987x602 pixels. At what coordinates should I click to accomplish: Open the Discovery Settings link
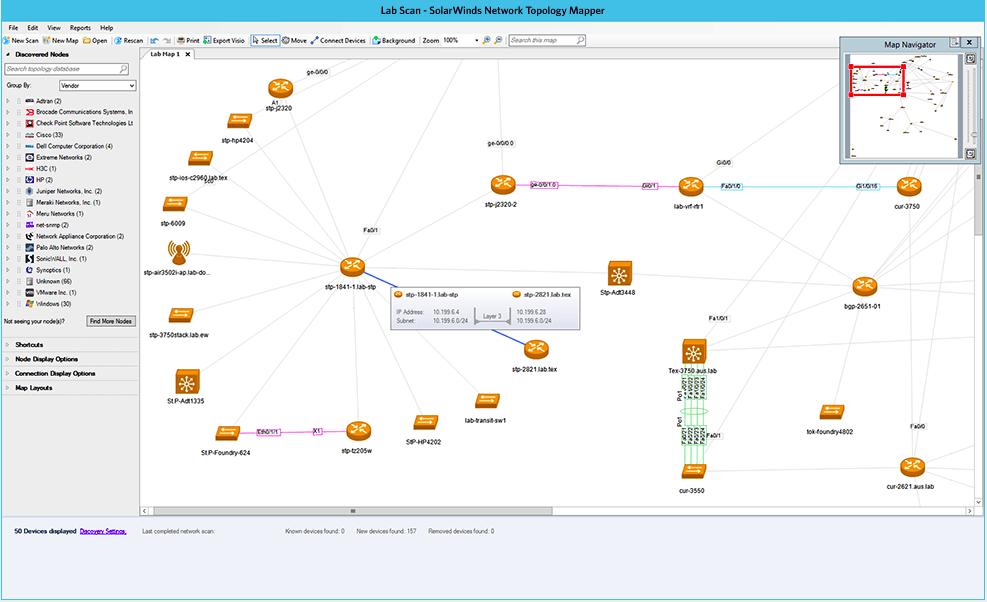[103, 531]
